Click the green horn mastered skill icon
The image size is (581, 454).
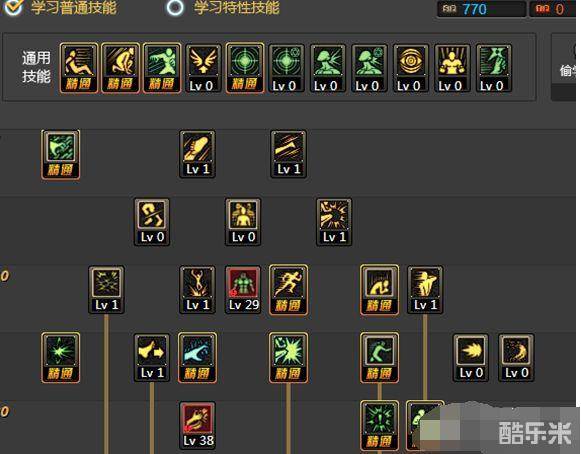pos(60,154)
